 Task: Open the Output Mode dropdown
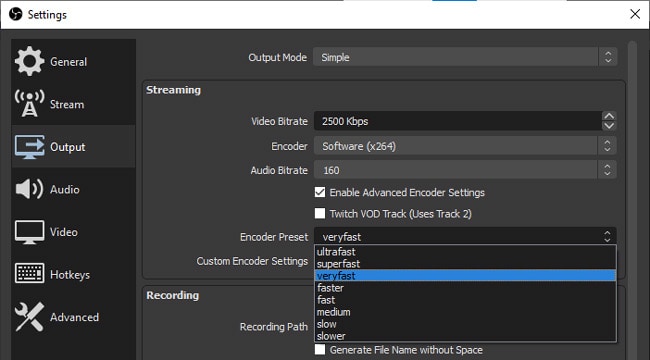pyautogui.click(x=465, y=57)
